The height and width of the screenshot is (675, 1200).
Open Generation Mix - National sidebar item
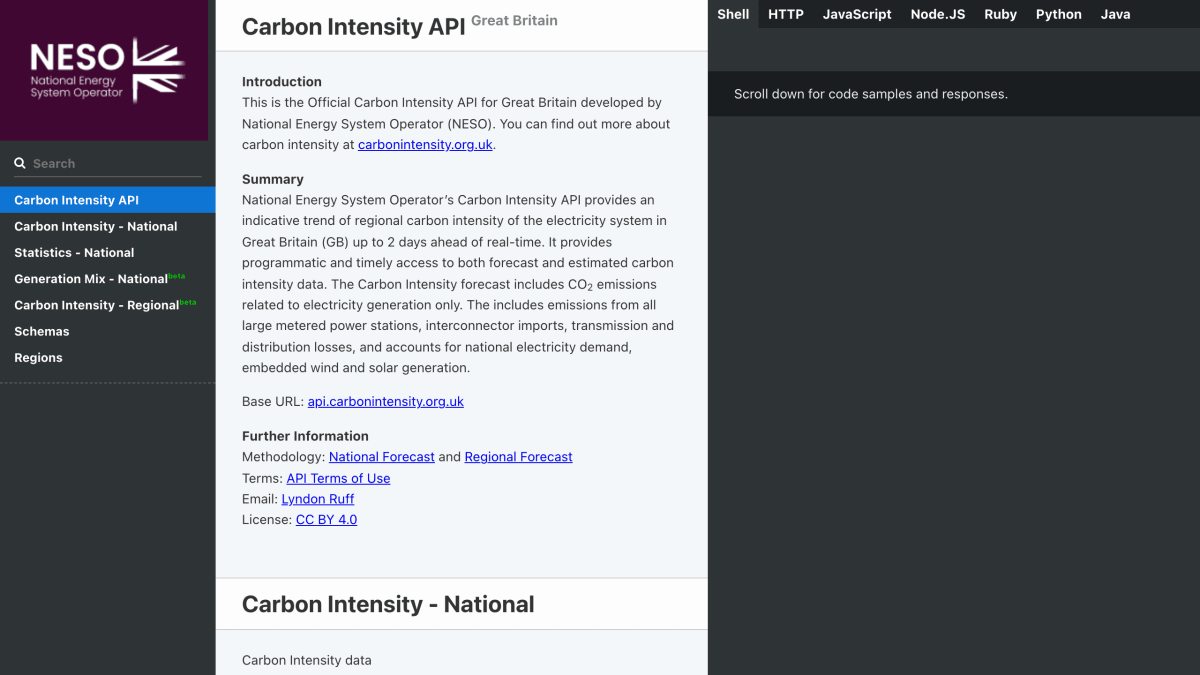107,278
